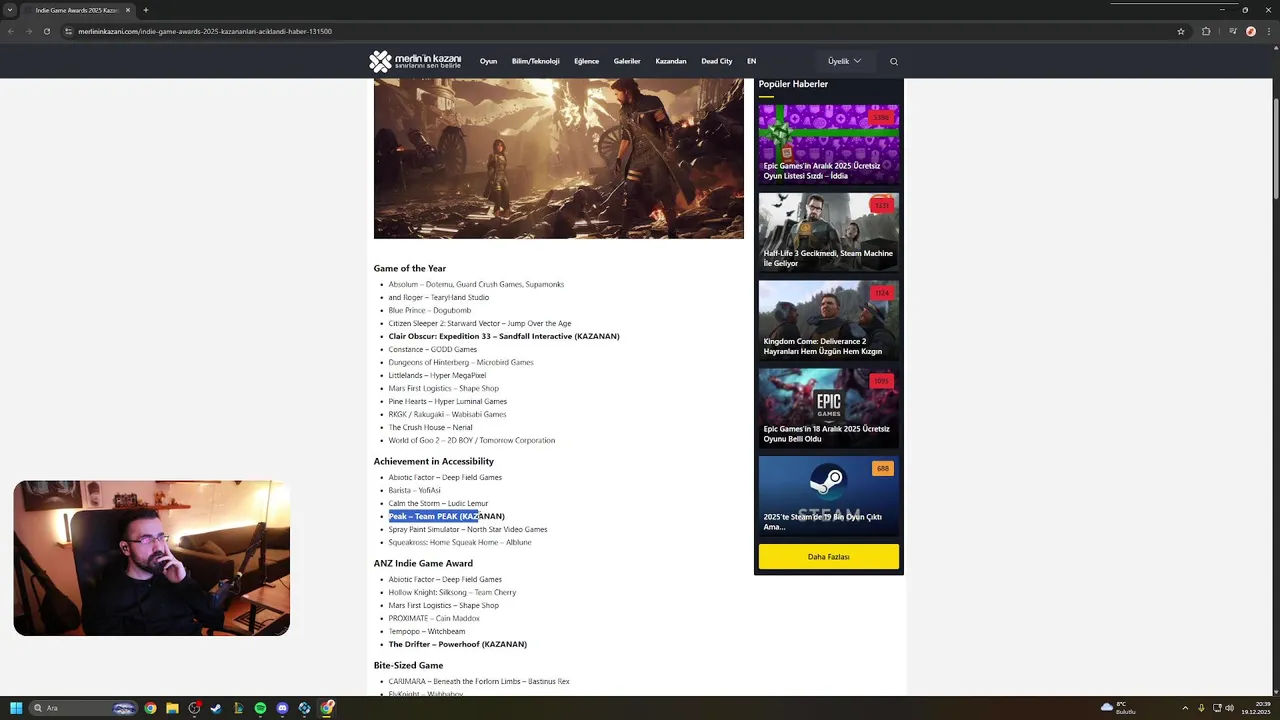The width and height of the screenshot is (1280, 720).
Task: Click the Clair Obscur: Expedition 33 entry
Action: tap(504, 336)
